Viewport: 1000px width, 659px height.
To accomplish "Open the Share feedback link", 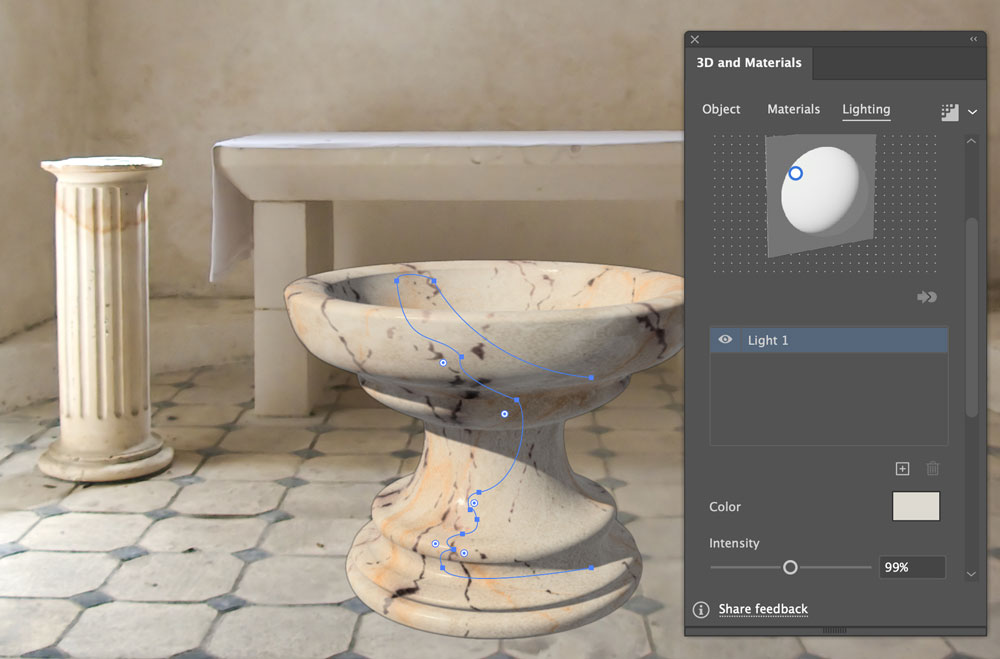I will (x=763, y=609).
